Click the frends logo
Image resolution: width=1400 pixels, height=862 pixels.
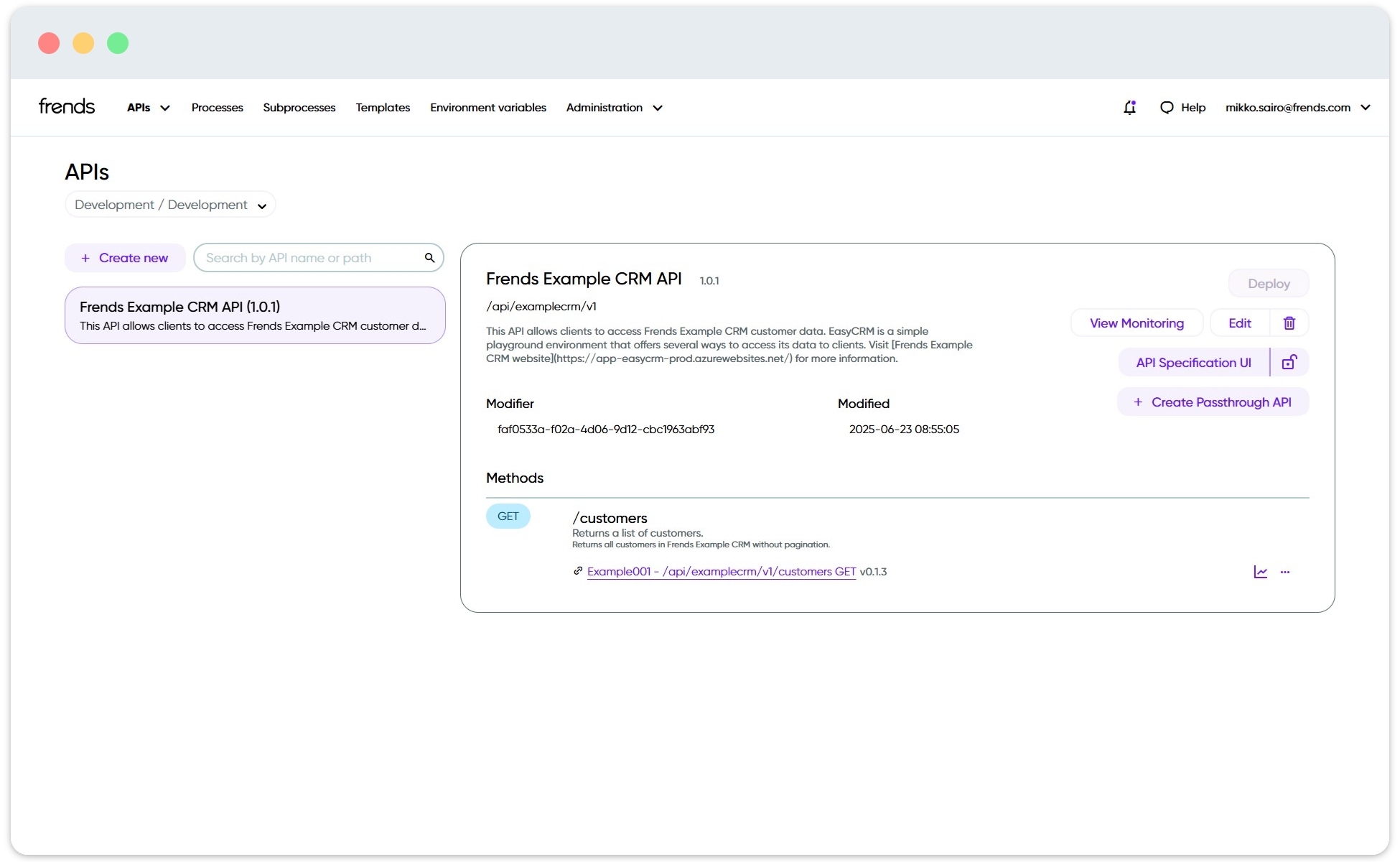point(67,107)
